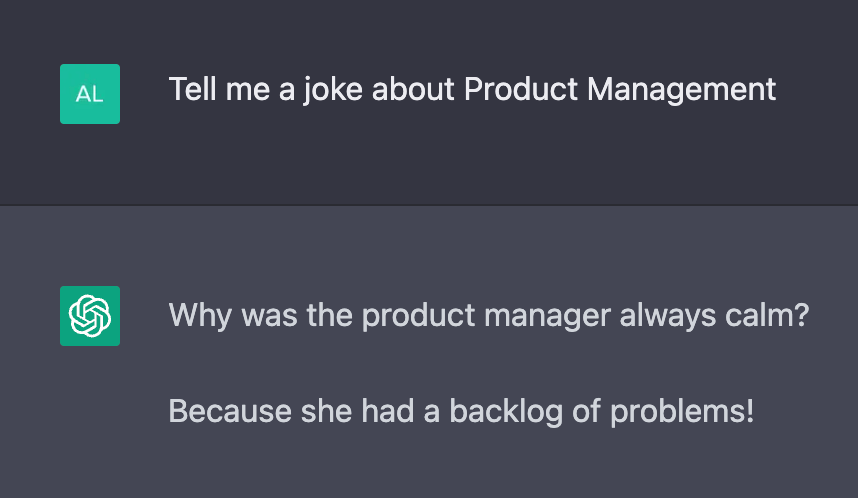This screenshot has height=498, width=858.
Task: Click the word 'problems!' in the punchline
Action: [x=682, y=412]
